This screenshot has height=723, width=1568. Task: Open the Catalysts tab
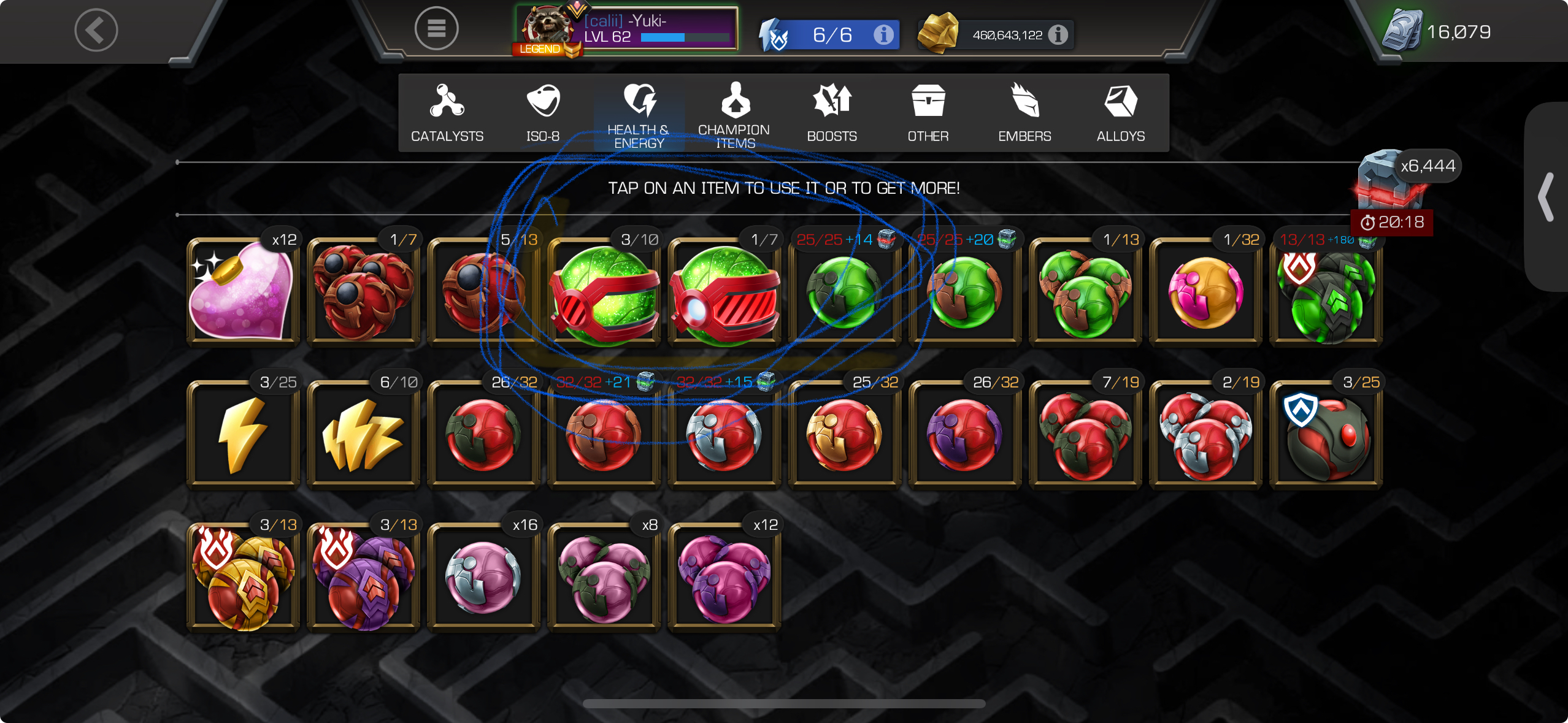[x=447, y=113]
